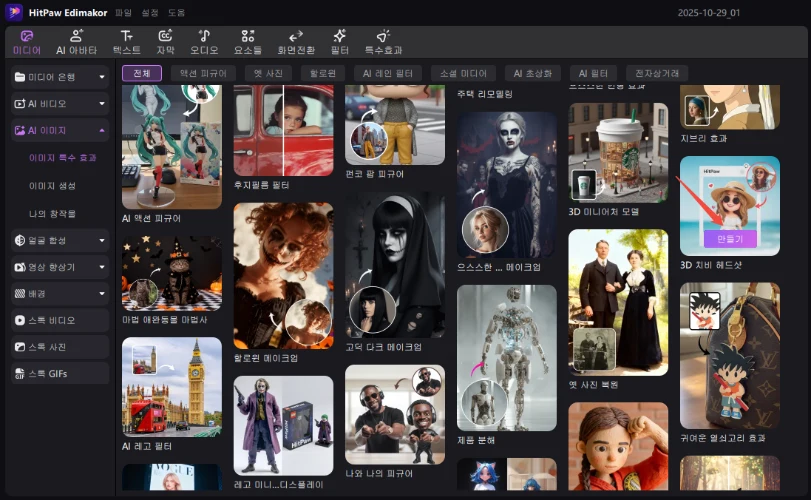The width and height of the screenshot is (811, 500).
Task: Expand the 얼굴 합성 dropdown arrow
Action: pyautogui.click(x=102, y=240)
